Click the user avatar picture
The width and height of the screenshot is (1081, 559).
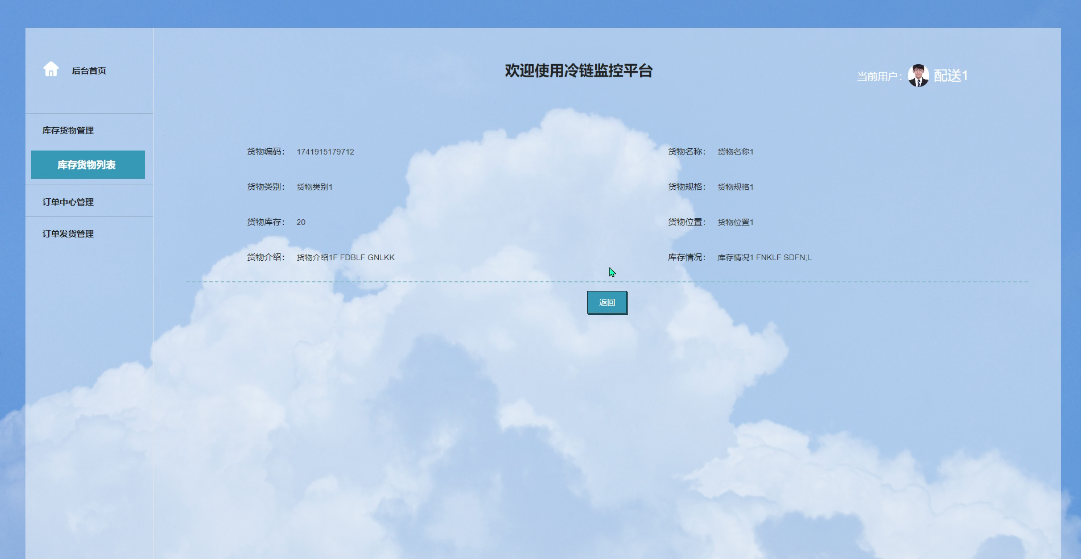click(918, 76)
